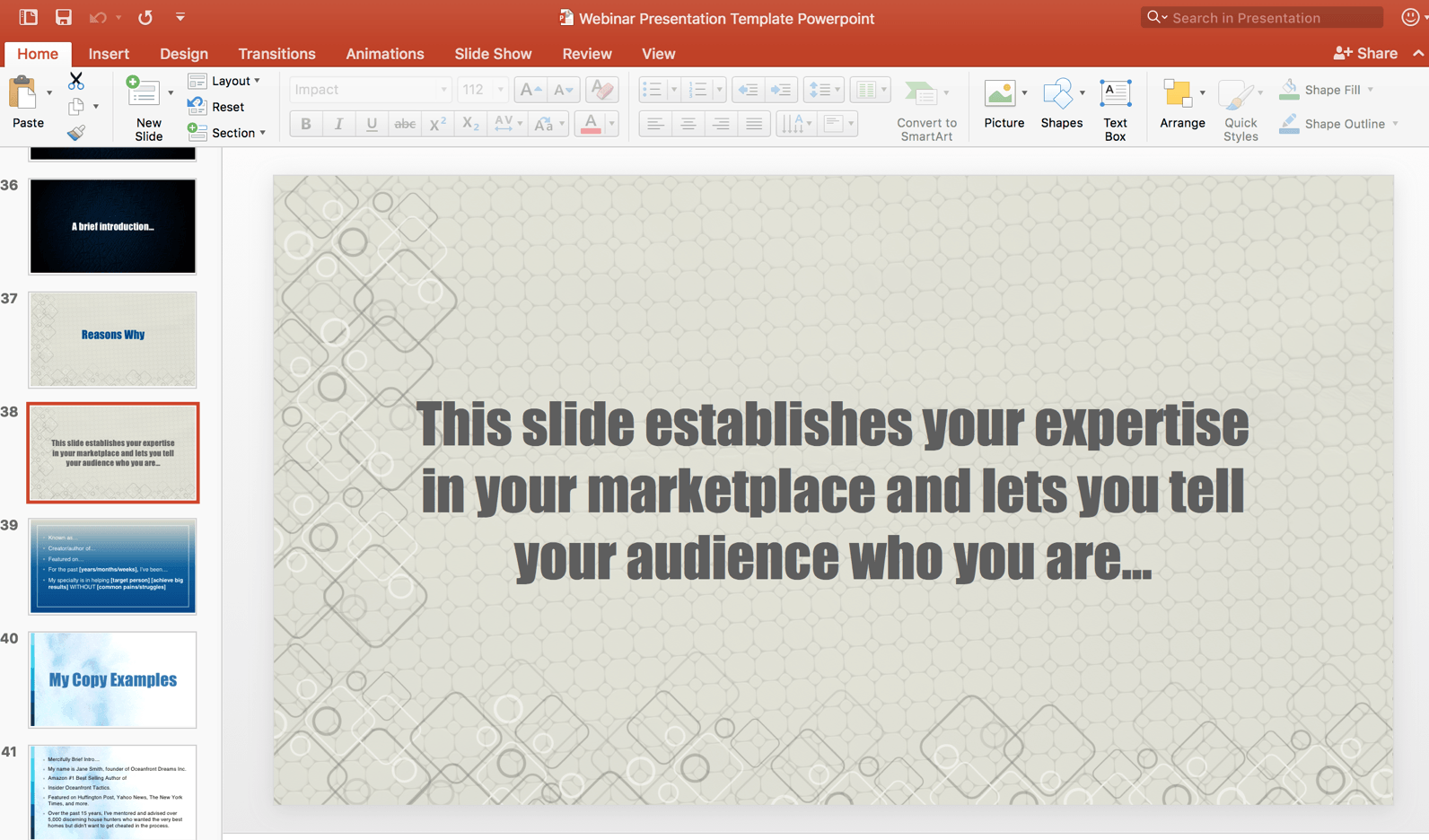Viewport: 1429px width, 840px height.
Task: Toggle Underline formatting
Action: coord(372,124)
